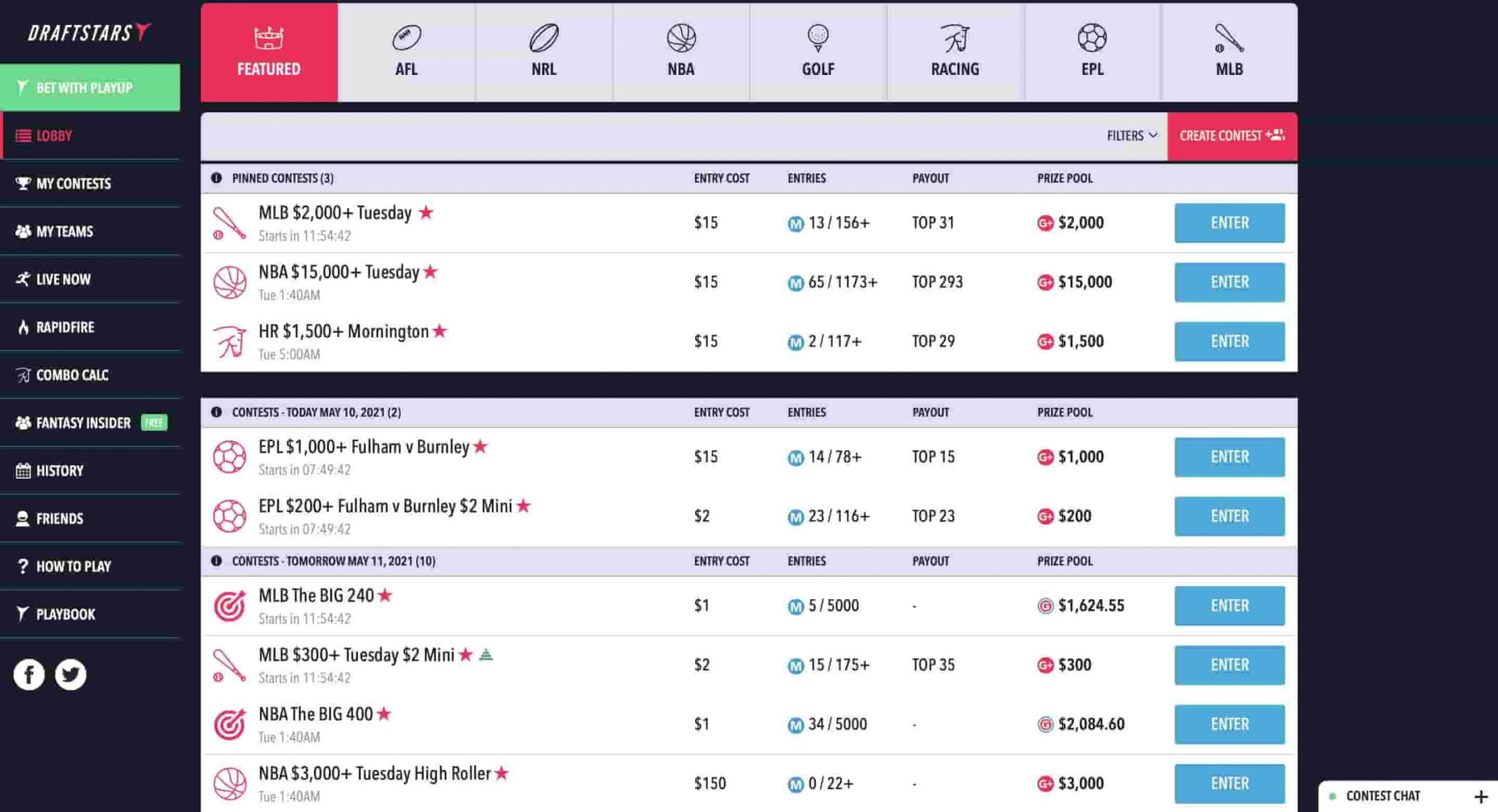Select the EPL tab

1092,51
